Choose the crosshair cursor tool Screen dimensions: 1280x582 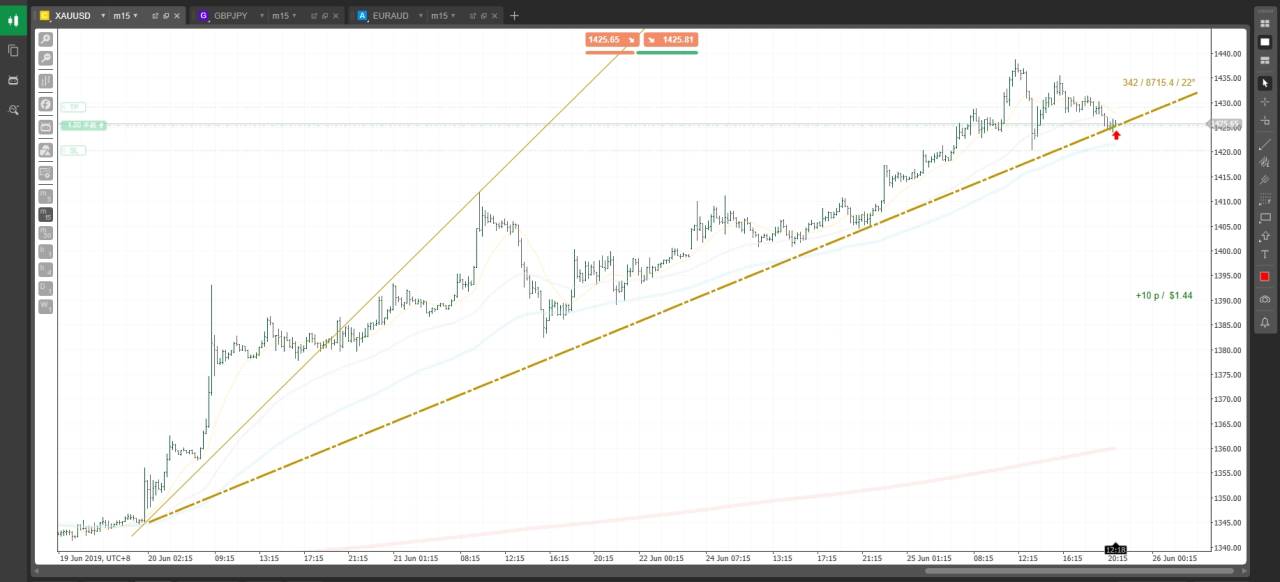(x=1264, y=102)
